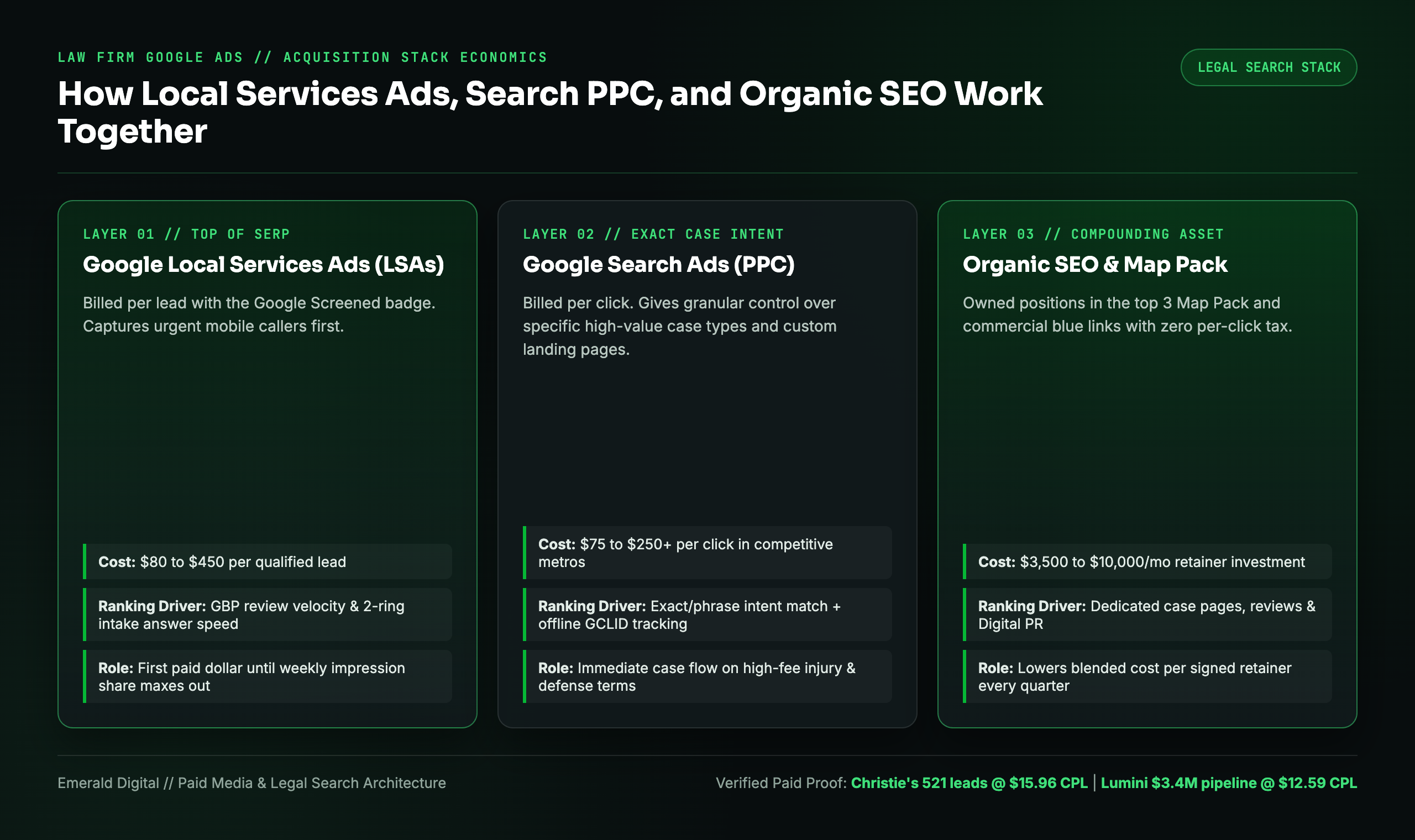Click the 'LAYER 01 // TOP OF SERP' label
The width and height of the screenshot is (1415, 840).
186,234
